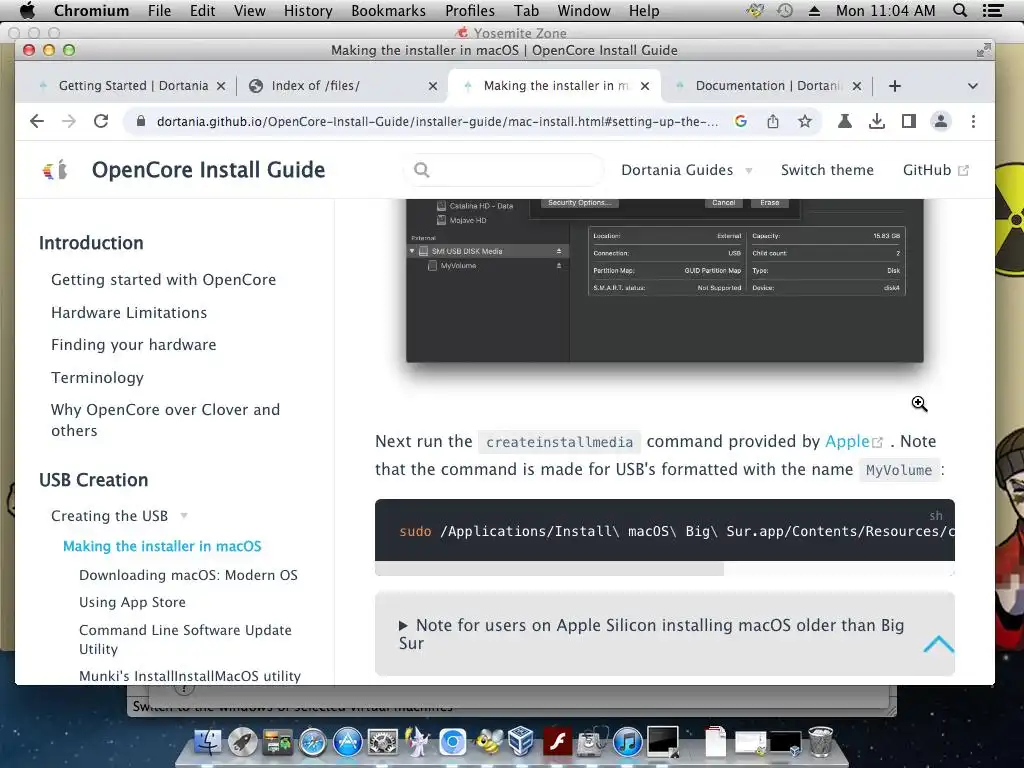Viewport: 1024px width, 768px height.
Task: Toggle the browser side panel
Action: pos(908,121)
